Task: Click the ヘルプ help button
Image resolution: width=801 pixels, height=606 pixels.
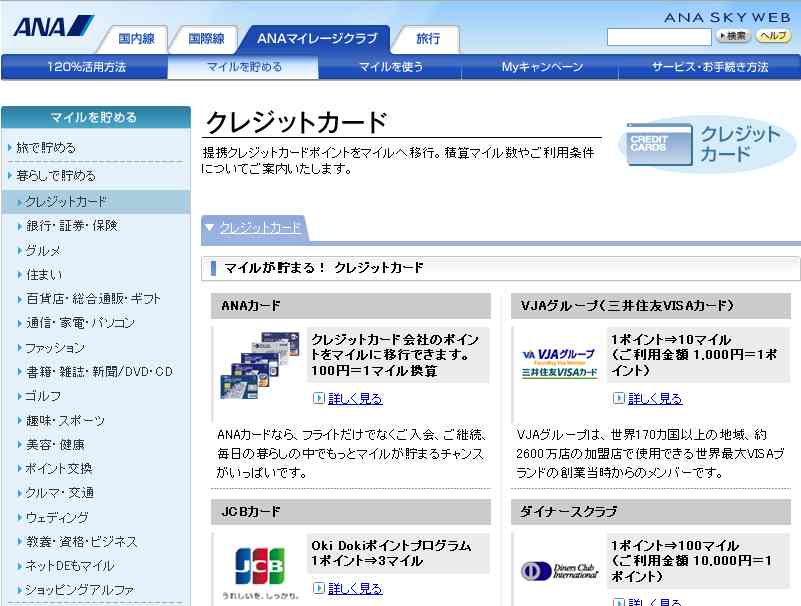Action: point(773,36)
